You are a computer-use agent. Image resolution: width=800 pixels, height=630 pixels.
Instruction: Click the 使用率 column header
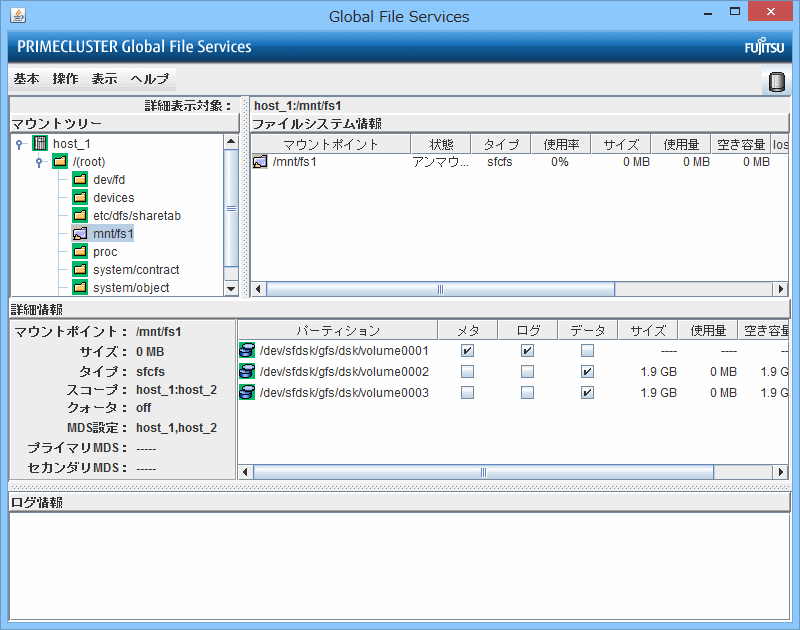click(561, 144)
